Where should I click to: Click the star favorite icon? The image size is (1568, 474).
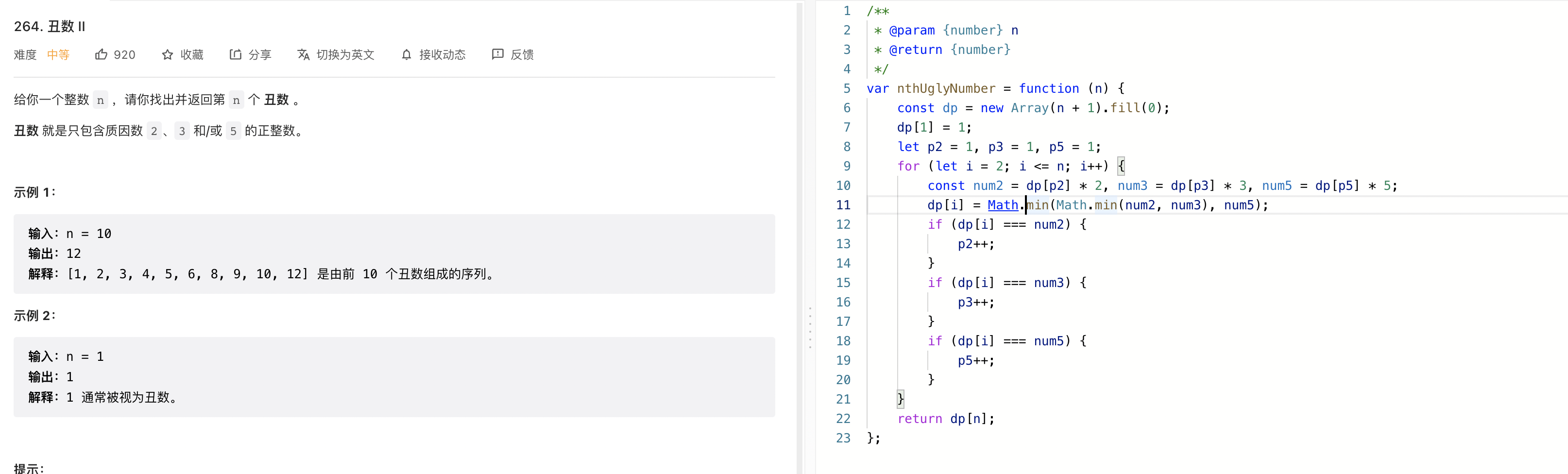[x=168, y=55]
